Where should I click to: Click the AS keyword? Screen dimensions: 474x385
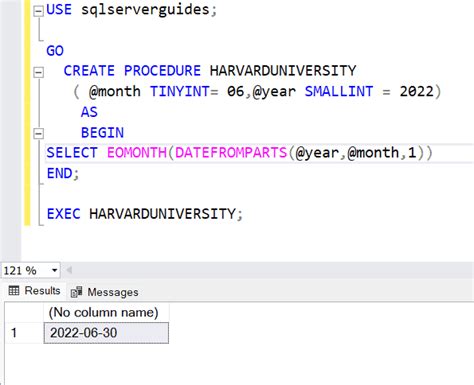[89, 112]
